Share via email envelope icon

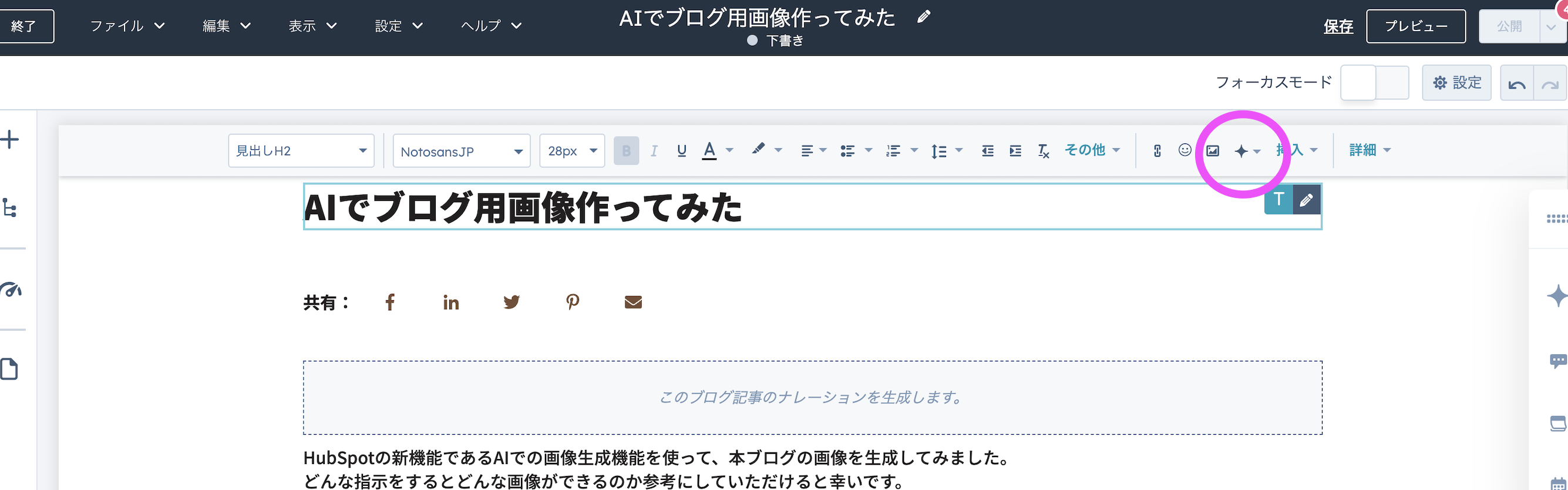(633, 302)
